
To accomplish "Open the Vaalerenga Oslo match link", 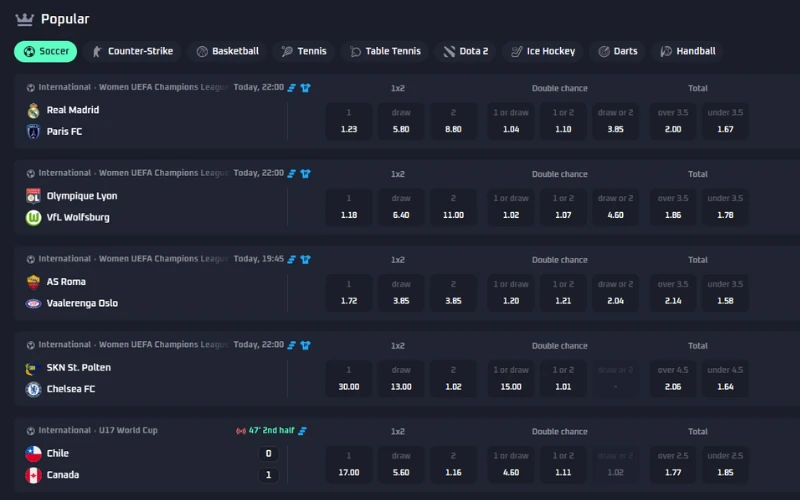I will (82, 303).
